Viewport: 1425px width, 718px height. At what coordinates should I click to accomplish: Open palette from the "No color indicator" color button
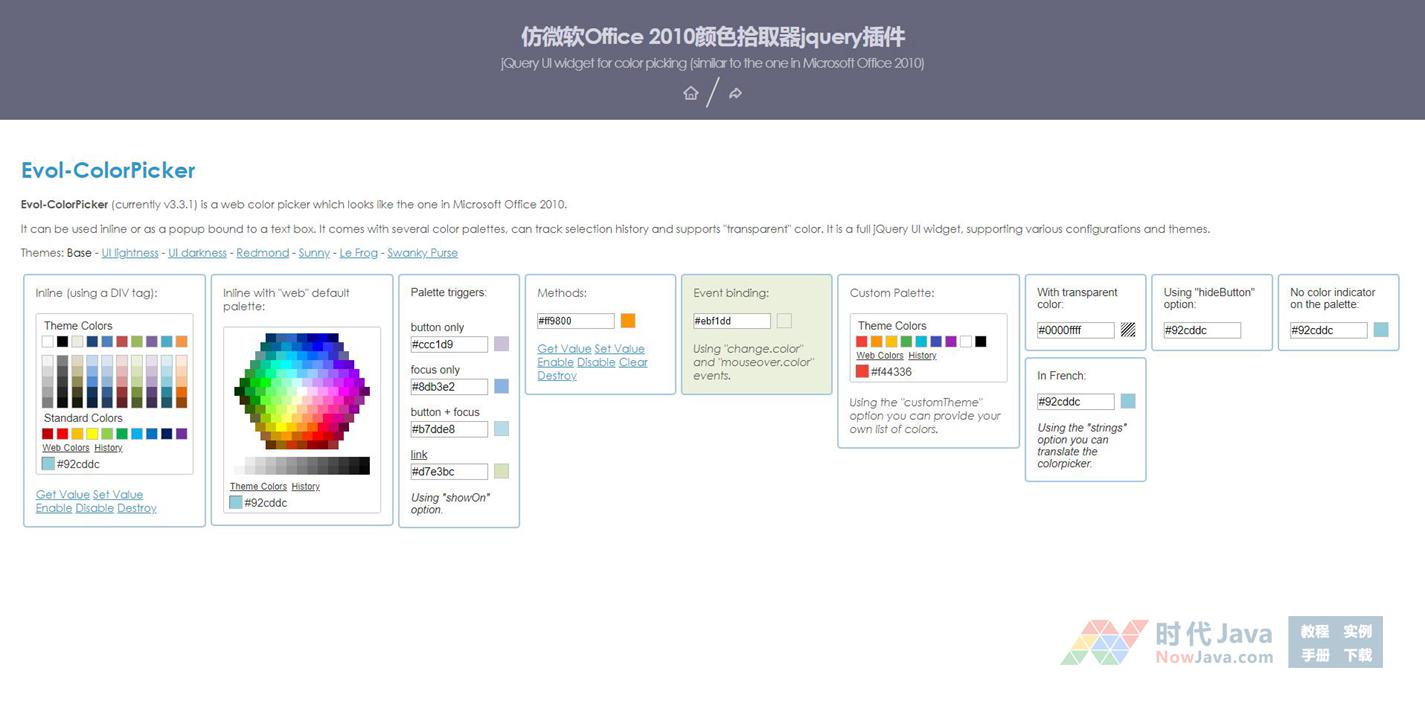pos(1381,330)
